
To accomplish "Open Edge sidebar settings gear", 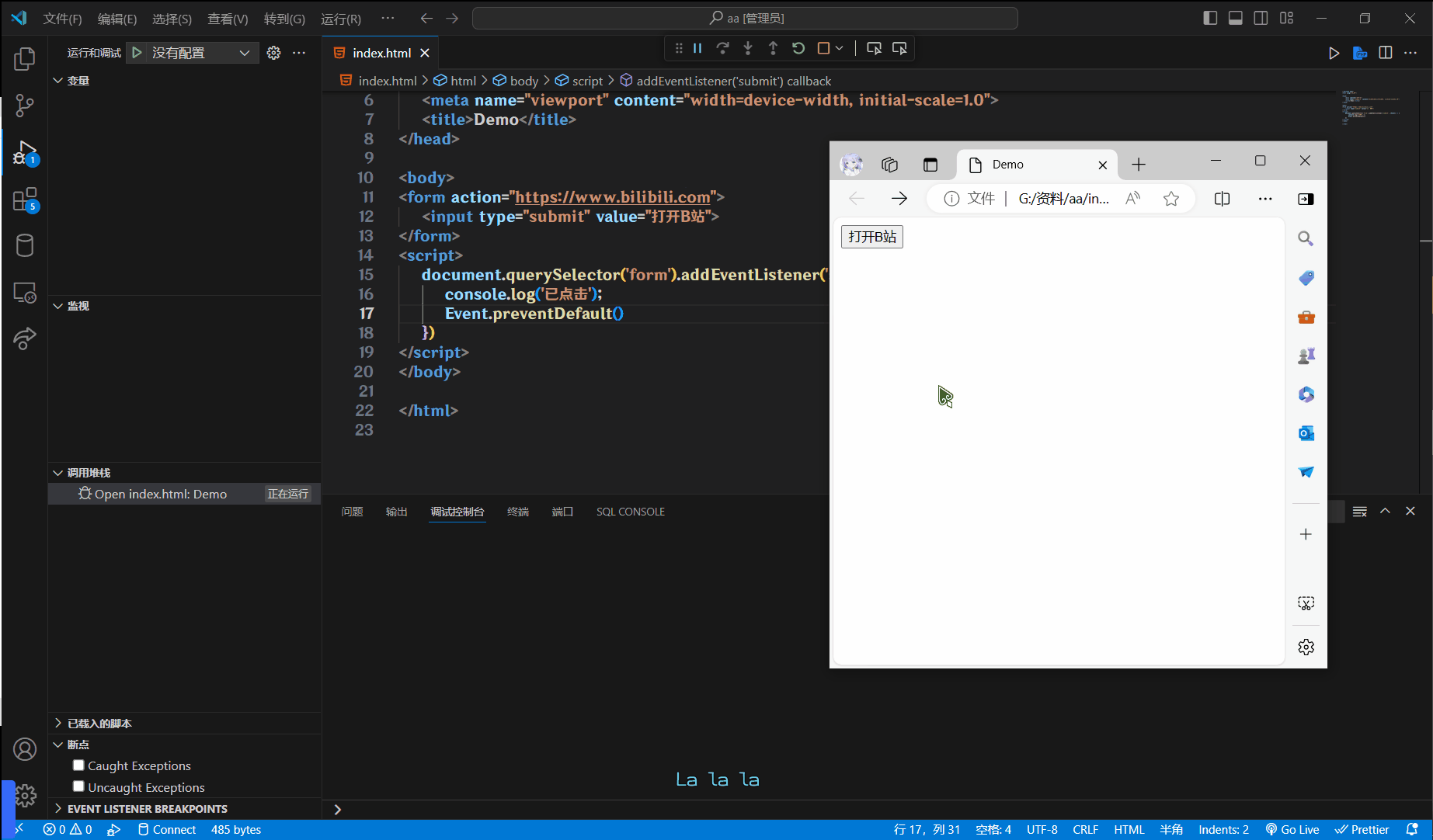I will [1306, 647].
